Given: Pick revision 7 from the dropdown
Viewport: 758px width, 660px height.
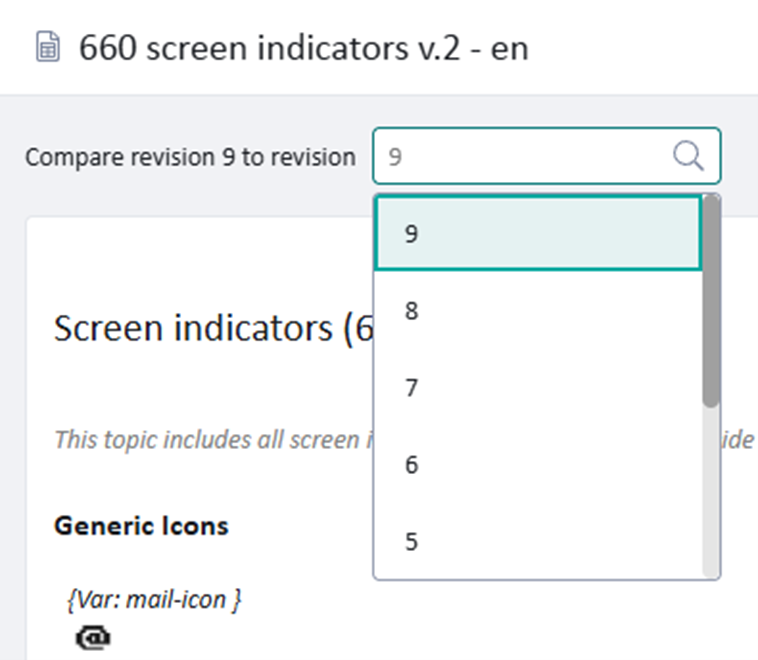Looking at the screenshot, I should tap(538, 388).
